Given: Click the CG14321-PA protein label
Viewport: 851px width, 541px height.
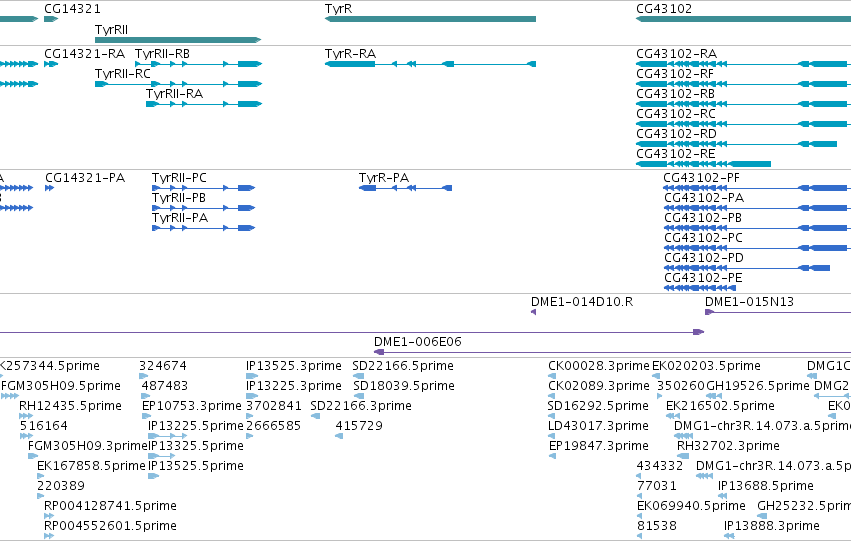Looking at the screenshot, I should 85,178.
